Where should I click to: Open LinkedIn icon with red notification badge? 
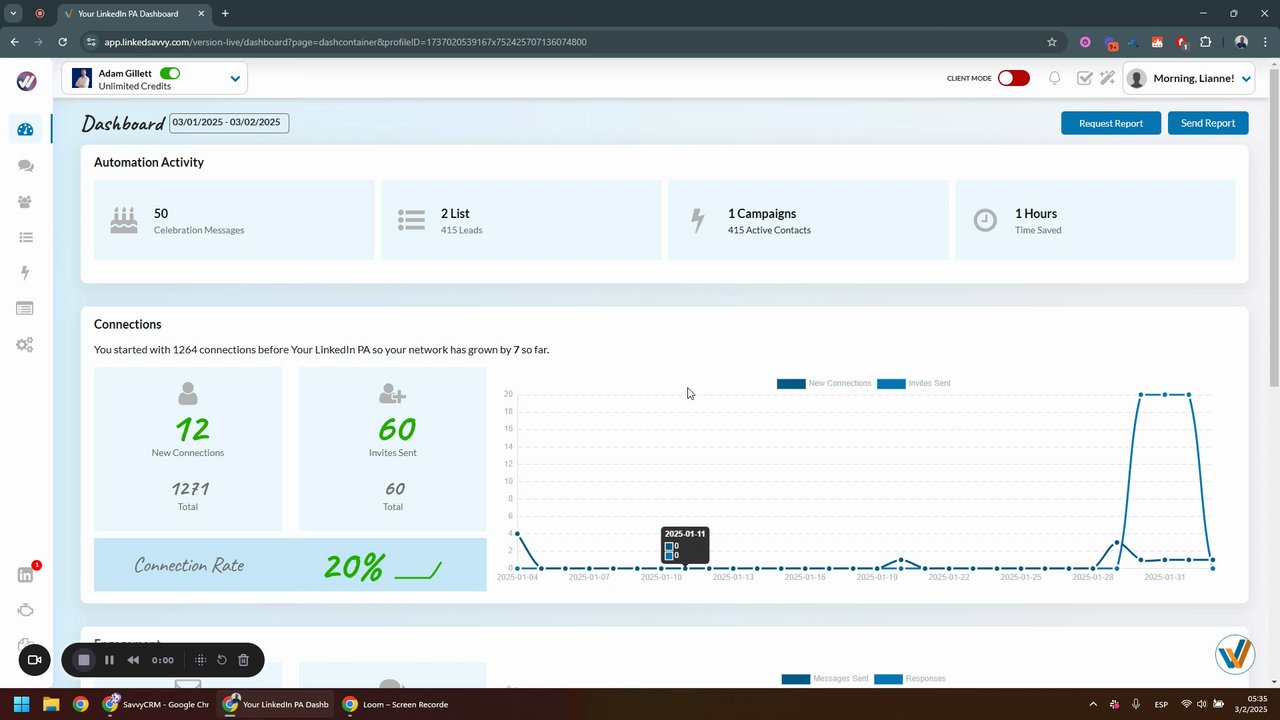click(x=27, y=574)
